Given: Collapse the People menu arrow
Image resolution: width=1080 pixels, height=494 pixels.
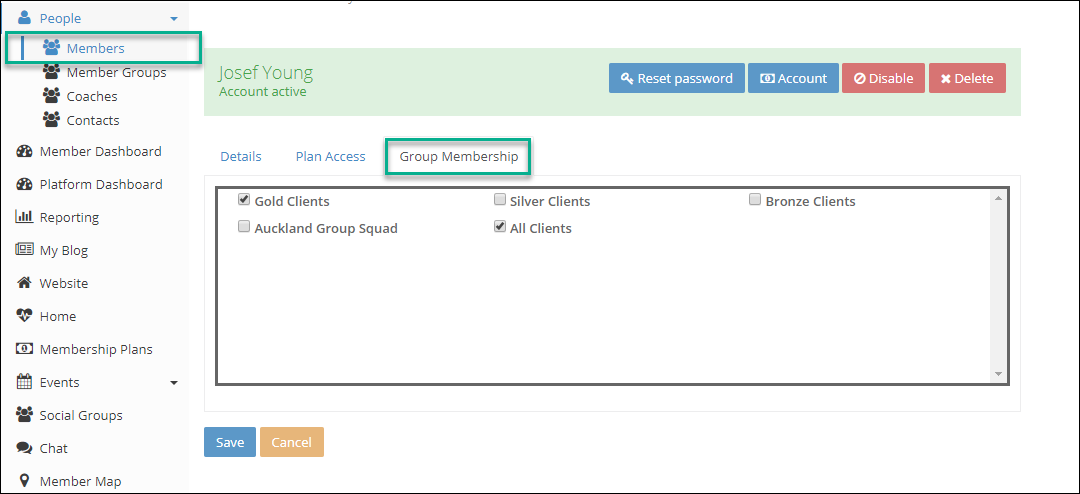Looking at the screenshot, I should click(x=174, y=19).
